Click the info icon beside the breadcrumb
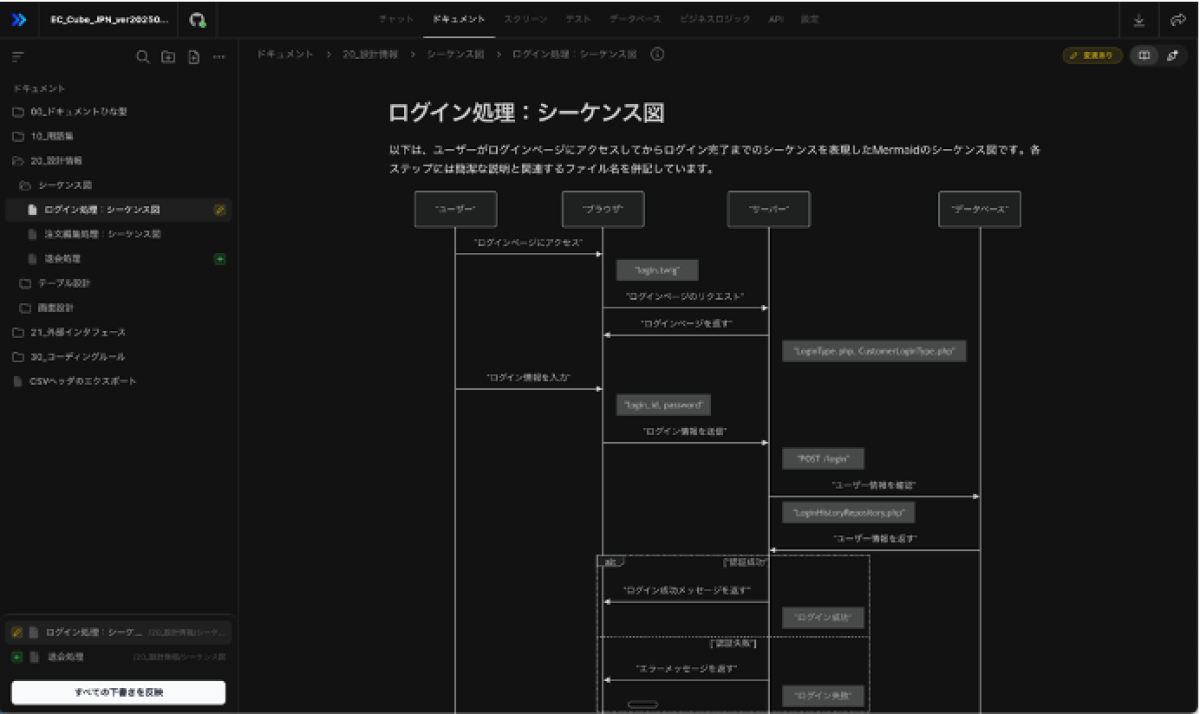Screen dimensions: 1200x714 coord(657,54)
